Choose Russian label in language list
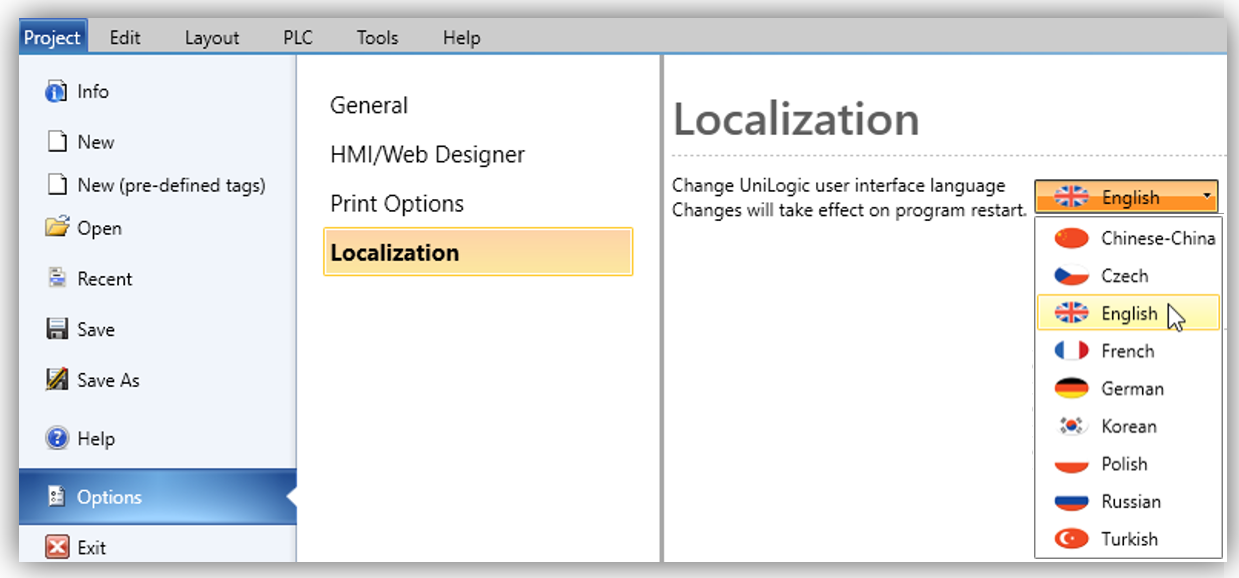The width and height of the screenshot is (1239, 578). coord(1131,501)
